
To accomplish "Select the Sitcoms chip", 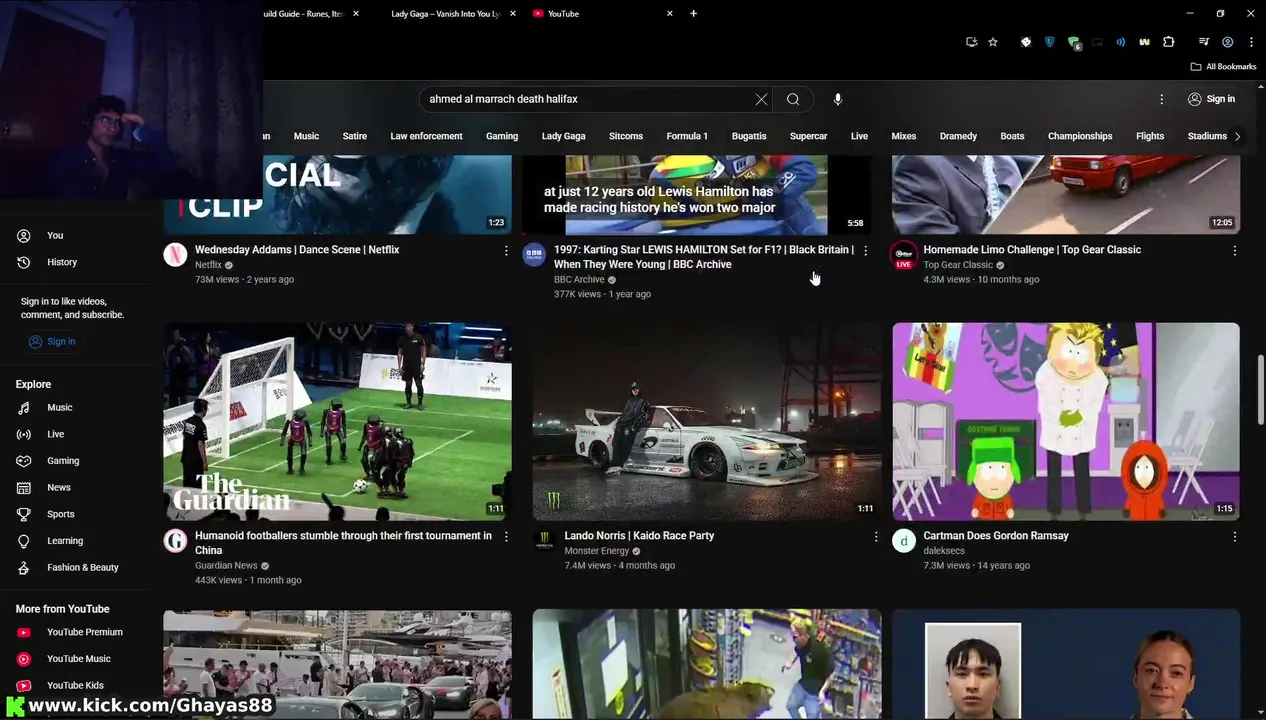I will tap(626, 136).
